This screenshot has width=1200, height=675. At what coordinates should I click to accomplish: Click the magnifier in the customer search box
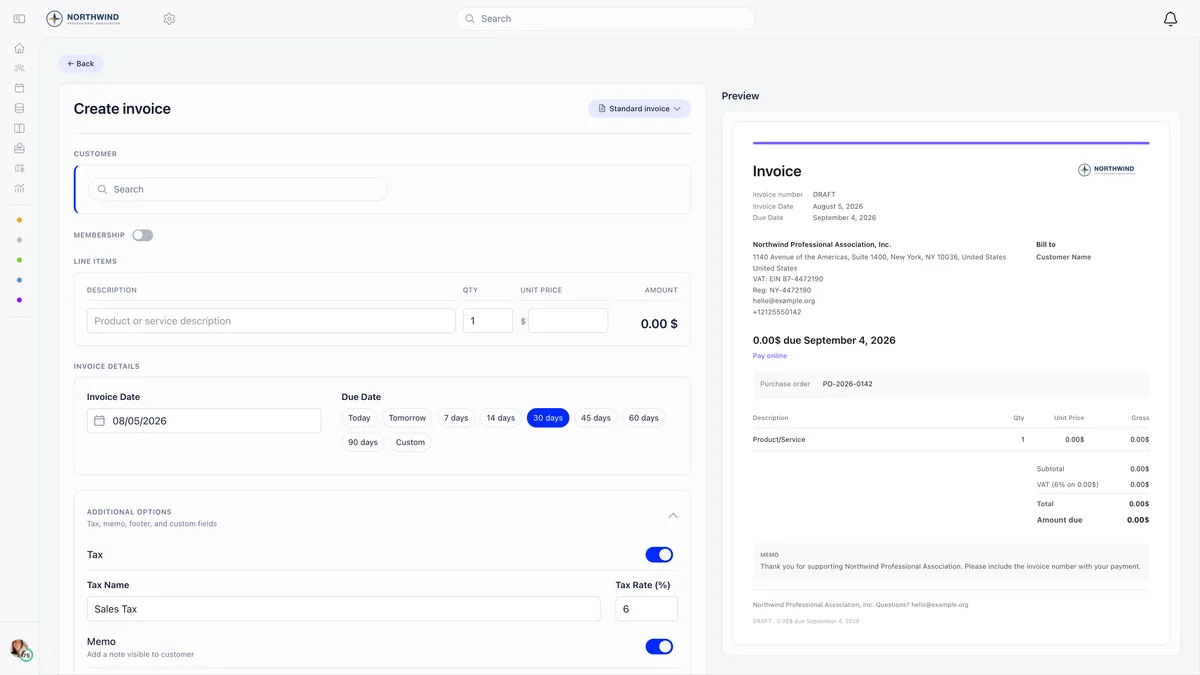(x=102, y=189)
